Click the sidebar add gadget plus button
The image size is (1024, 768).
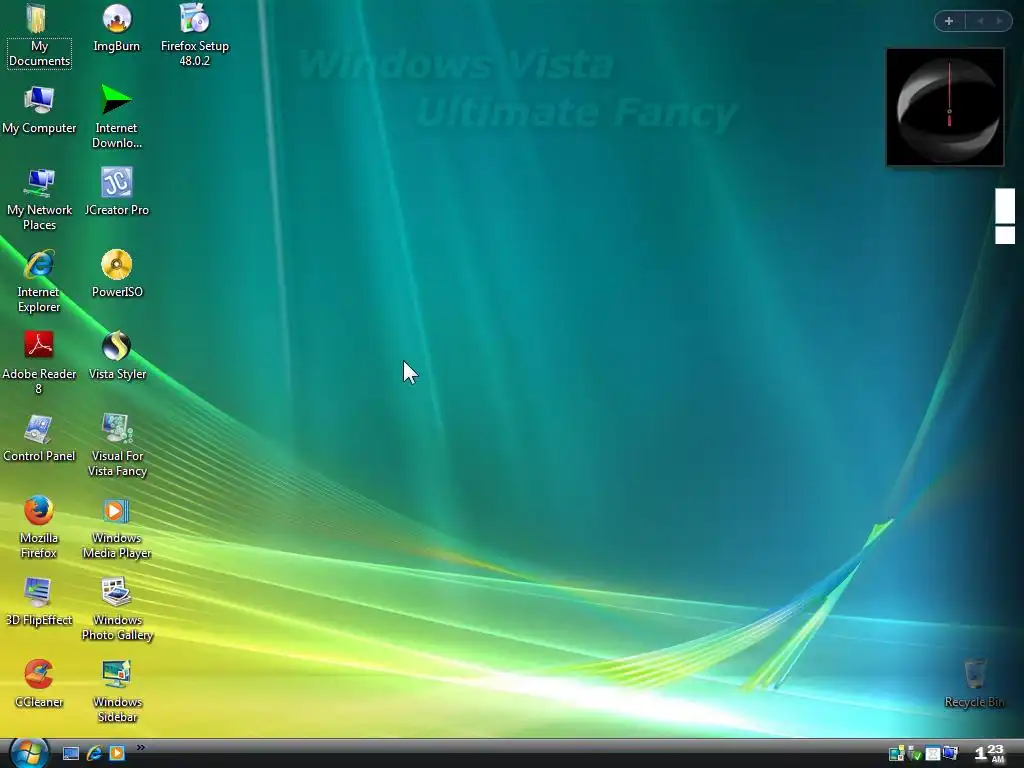click(x=949, y=22)
